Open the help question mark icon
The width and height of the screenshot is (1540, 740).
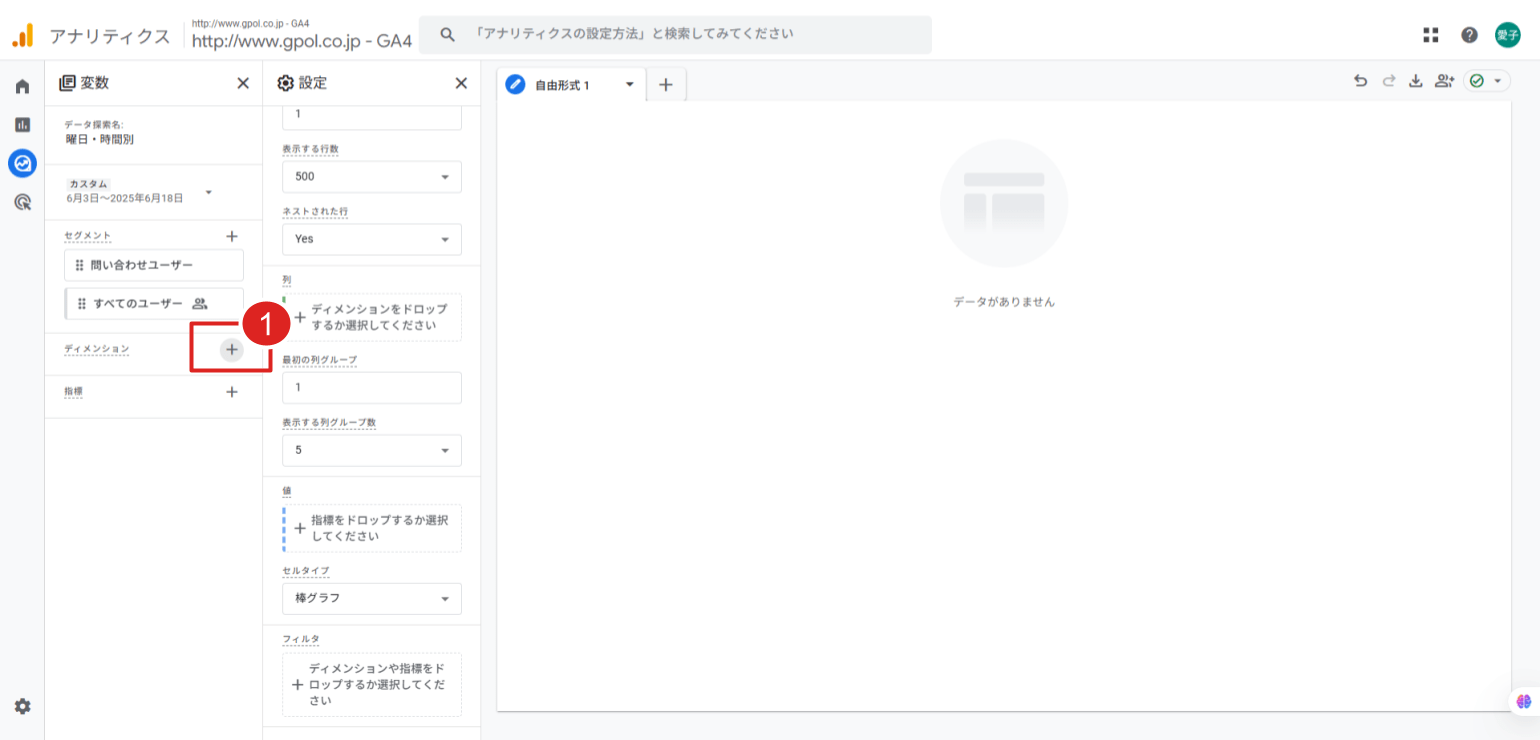coord(1469,35)
